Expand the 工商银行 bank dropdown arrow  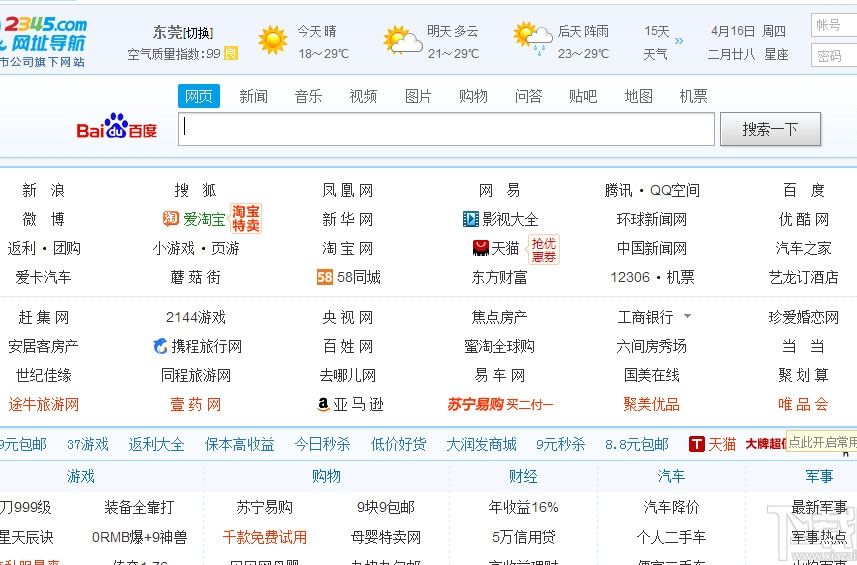coord(688,316)
